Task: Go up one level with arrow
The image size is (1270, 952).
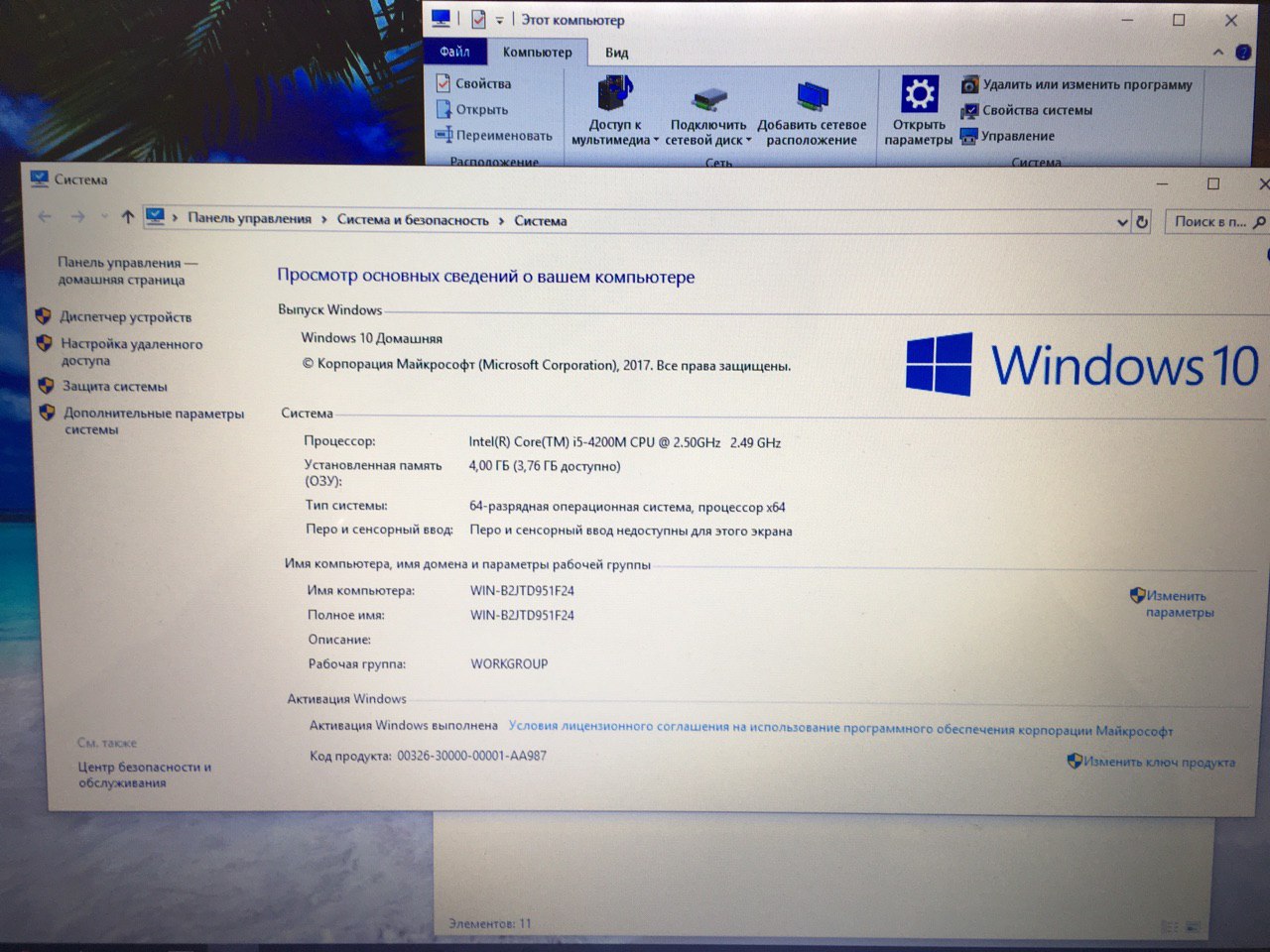Action: click(127, 217)
